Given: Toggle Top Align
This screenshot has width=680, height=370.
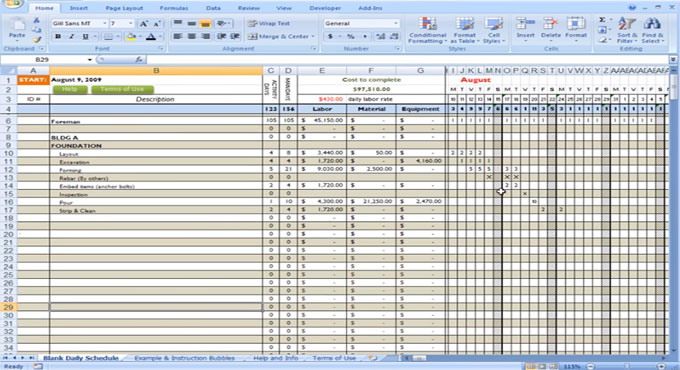Looking at the screenshot, I should pyautogui.click(x=178, y=23).
